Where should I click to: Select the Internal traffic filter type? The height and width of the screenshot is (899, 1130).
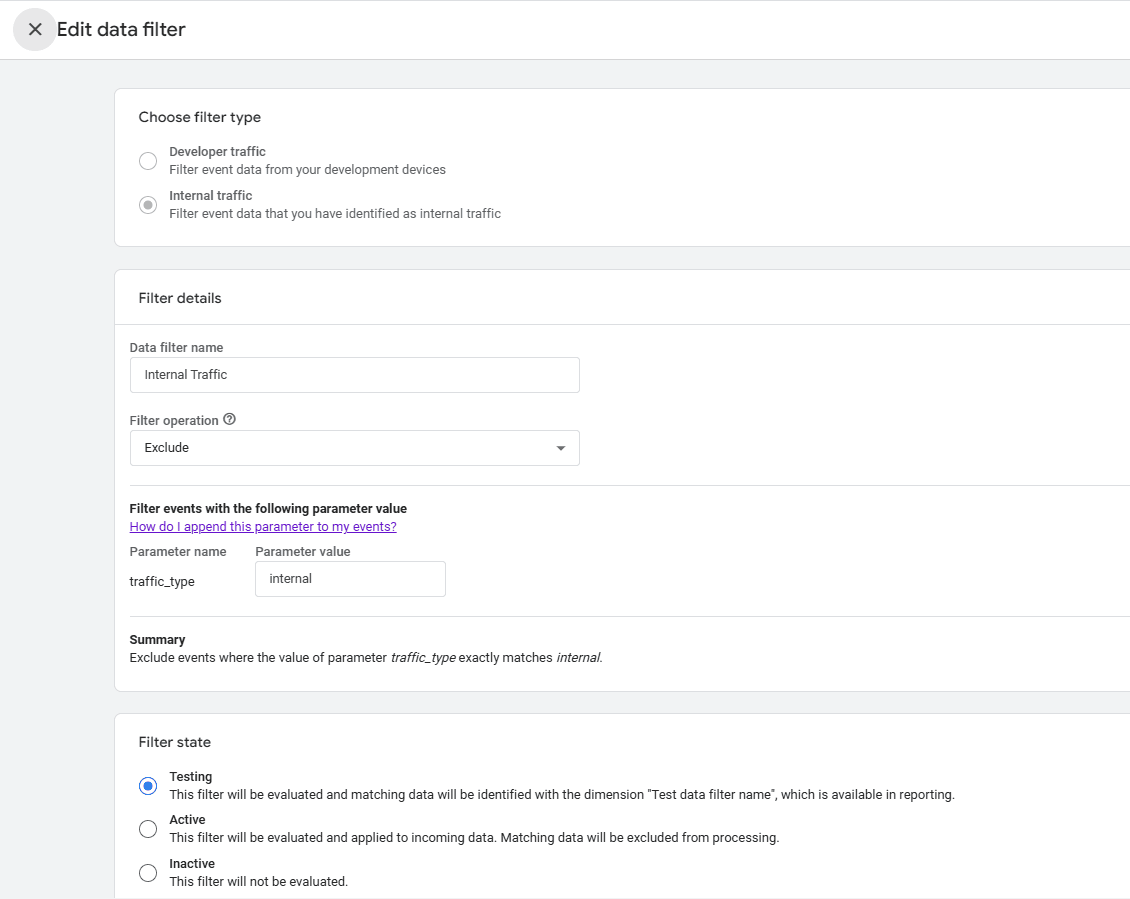coord(148,205)
